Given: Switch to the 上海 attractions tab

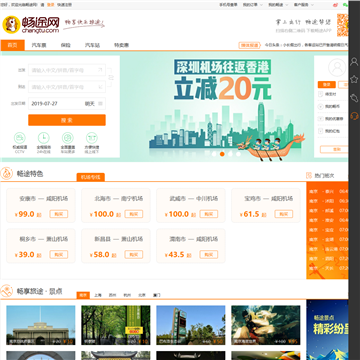Looking at the screenshot, I should 98,295.
